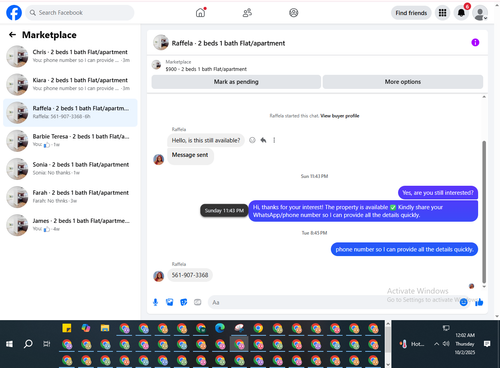Open Windows taskbar search
The width and height of the screenshot is (500, 368).
(28, 344)
